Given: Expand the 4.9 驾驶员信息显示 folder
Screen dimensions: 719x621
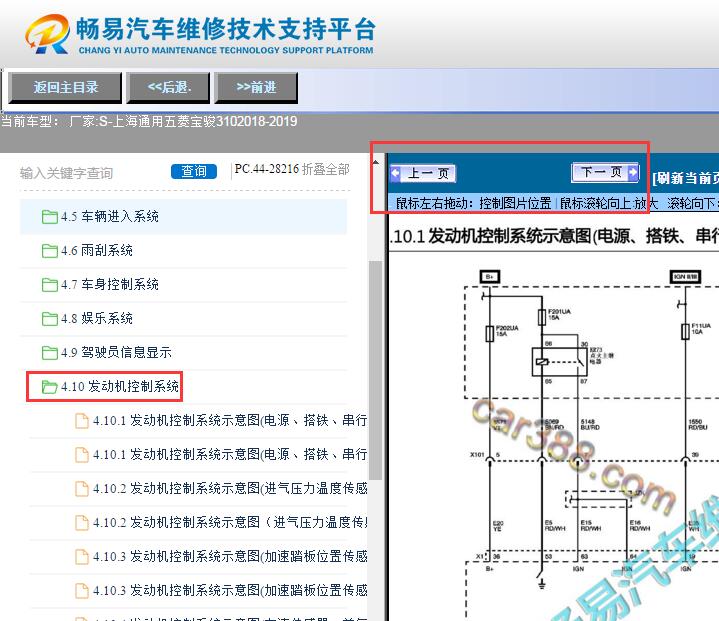Looking at the screenshot, I should pyautogui.click(x=183, y=352).
